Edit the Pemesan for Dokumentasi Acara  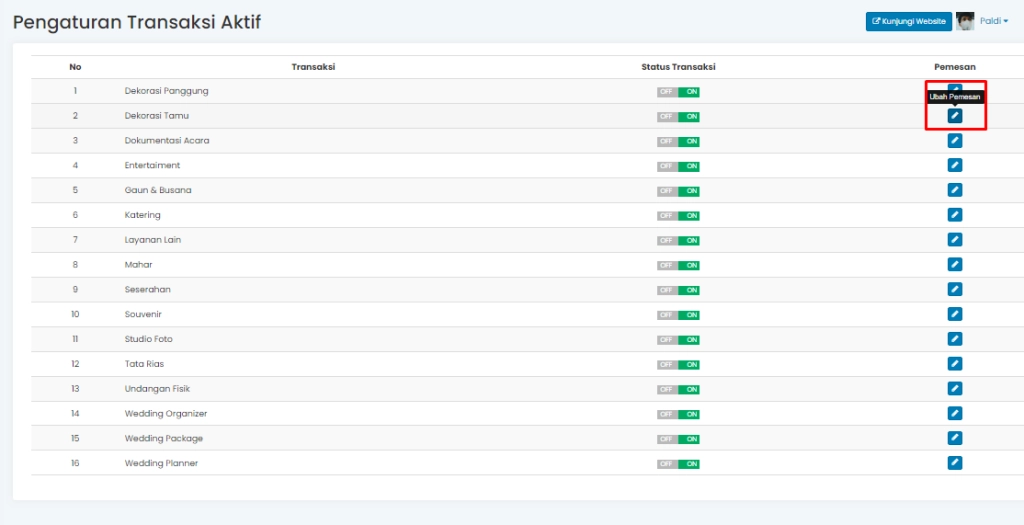(x=954, y=140)
